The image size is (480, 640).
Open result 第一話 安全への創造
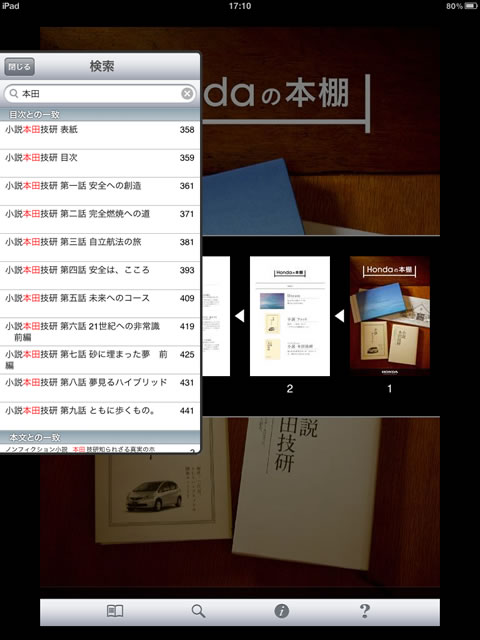100,191
